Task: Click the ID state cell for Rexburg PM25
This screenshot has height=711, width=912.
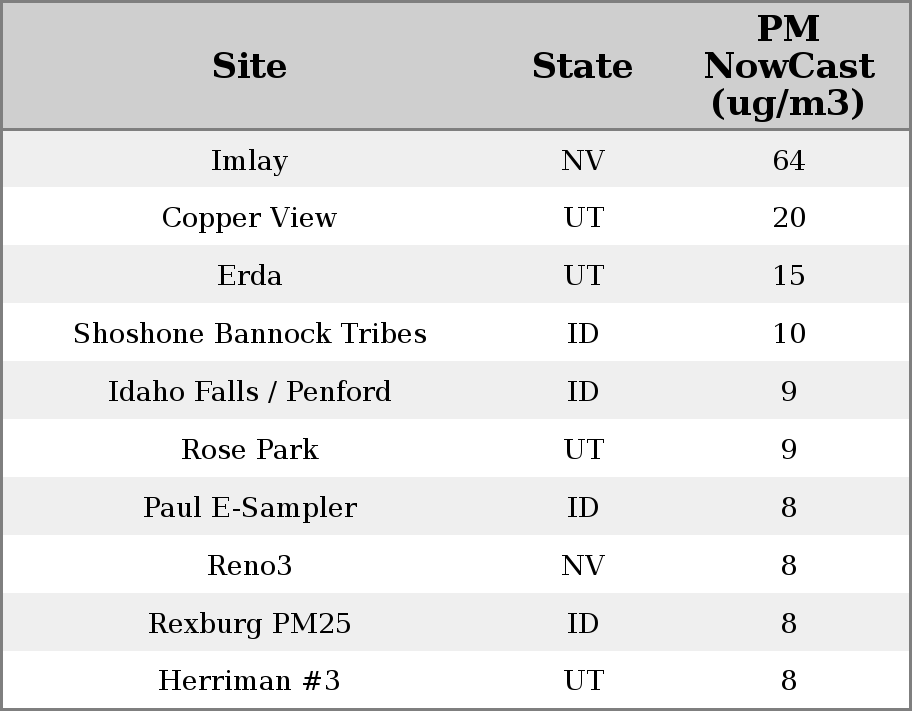Action: (x=582, y=624)
